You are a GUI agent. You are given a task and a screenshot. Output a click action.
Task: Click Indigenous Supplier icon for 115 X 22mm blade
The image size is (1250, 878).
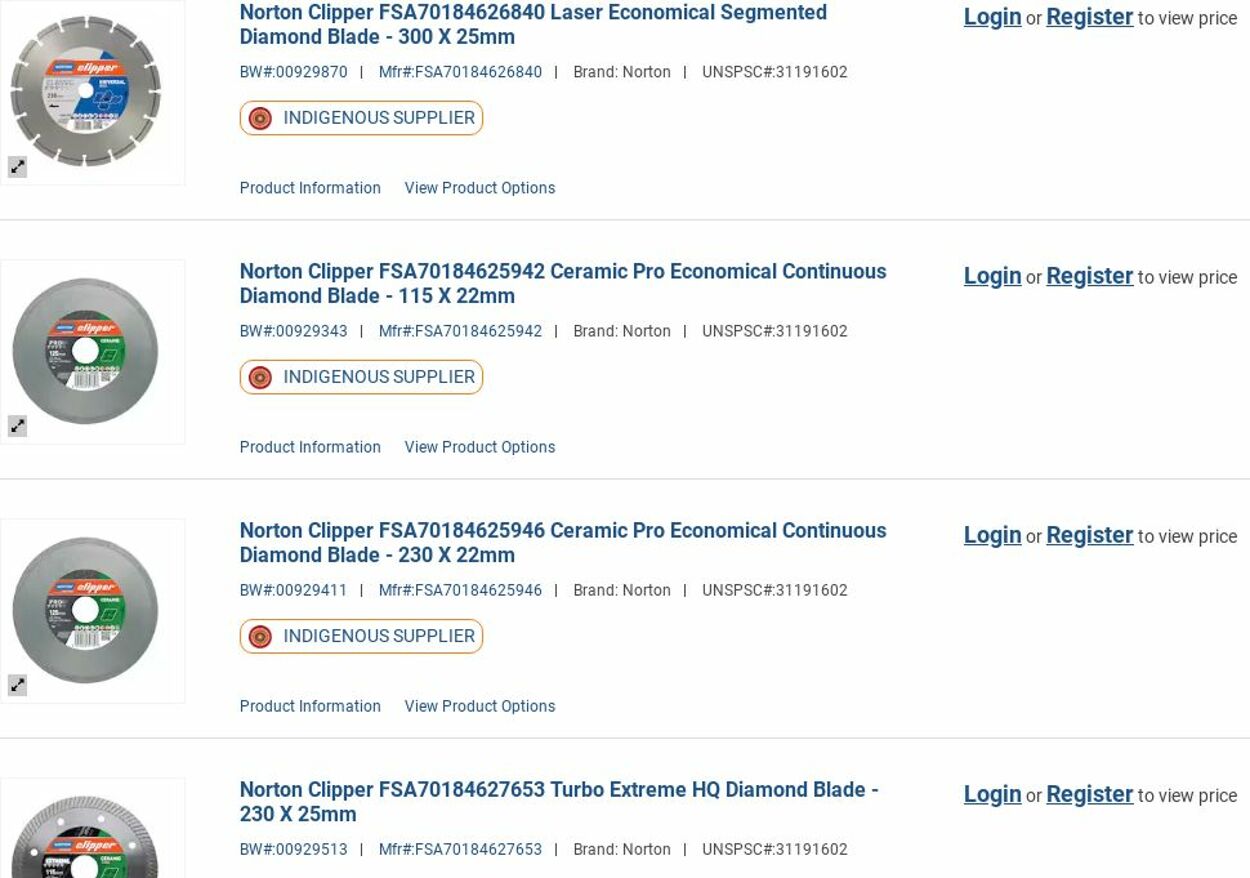tap(260, 378)
